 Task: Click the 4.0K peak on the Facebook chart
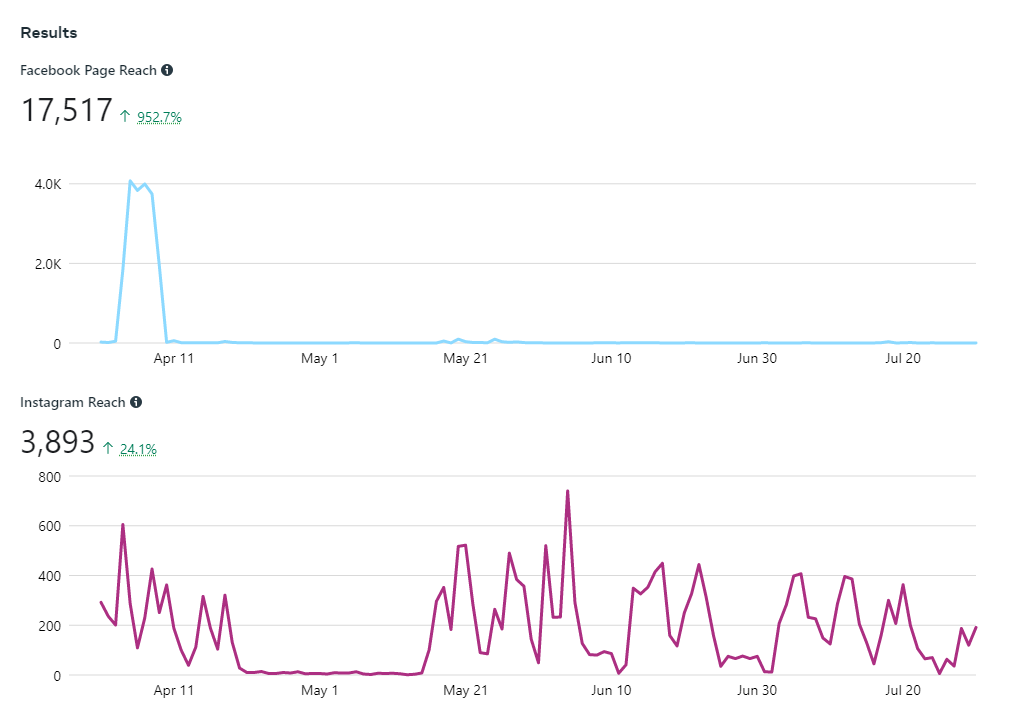coord(131,182)
